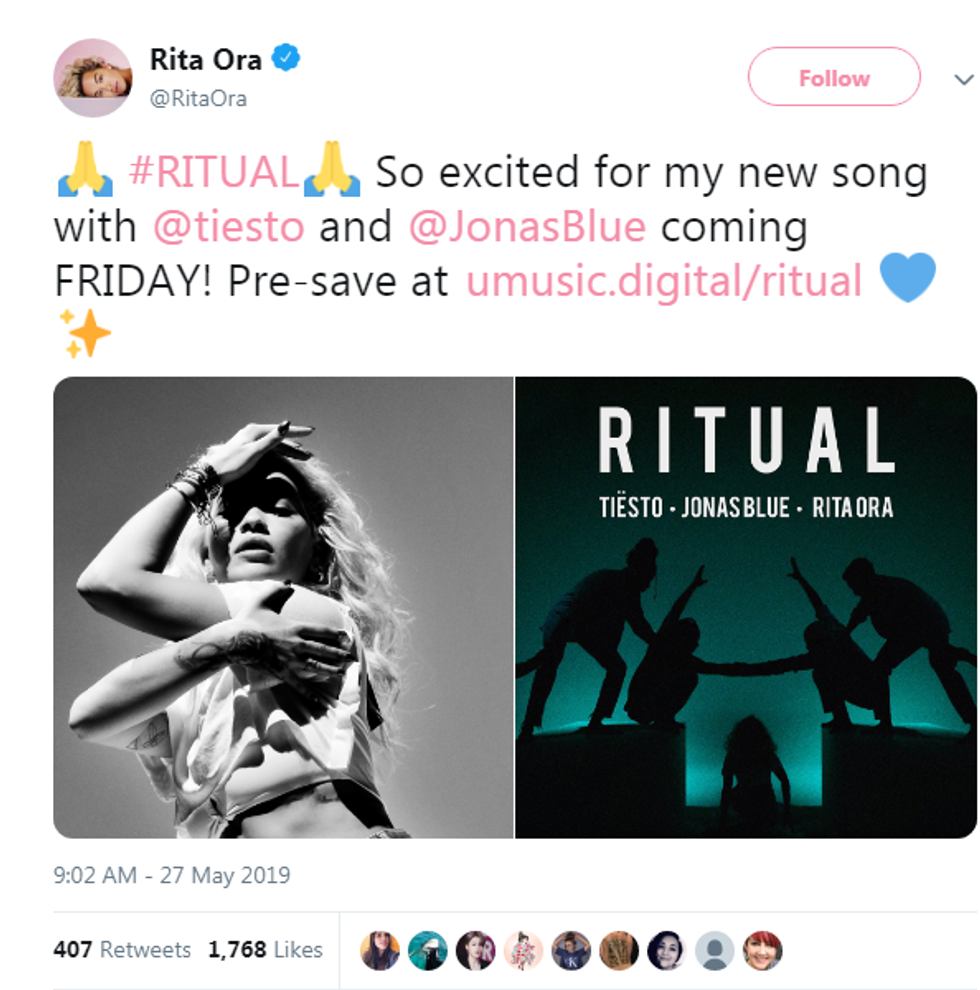Open the tweet options chevron menu
This screenshot has height=990, width=980.
point(964,80)
